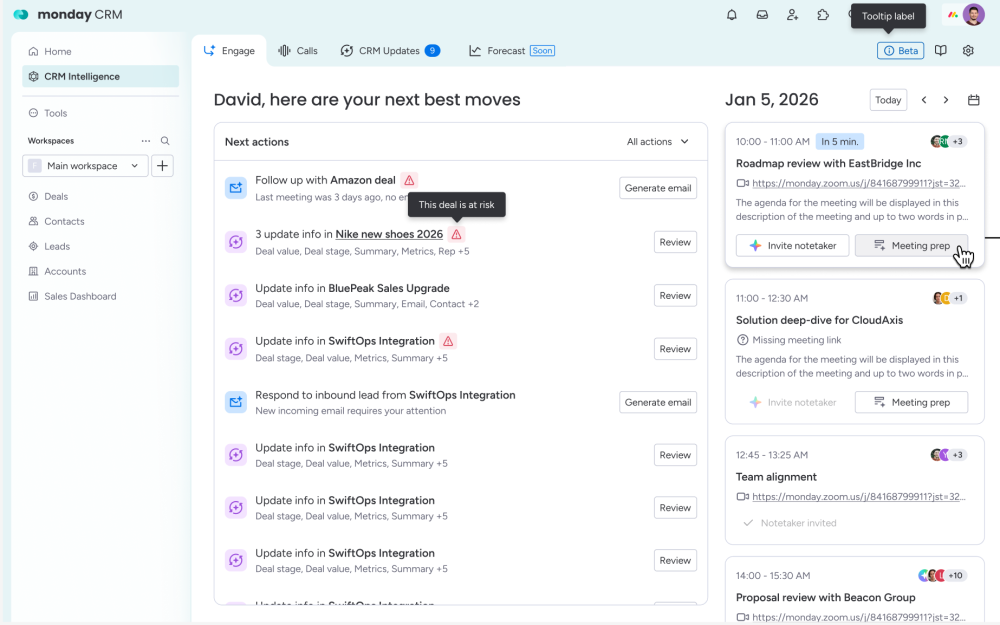
Task: Open Sales Dashboard in the sidebar
Action: tap(80, 296)
